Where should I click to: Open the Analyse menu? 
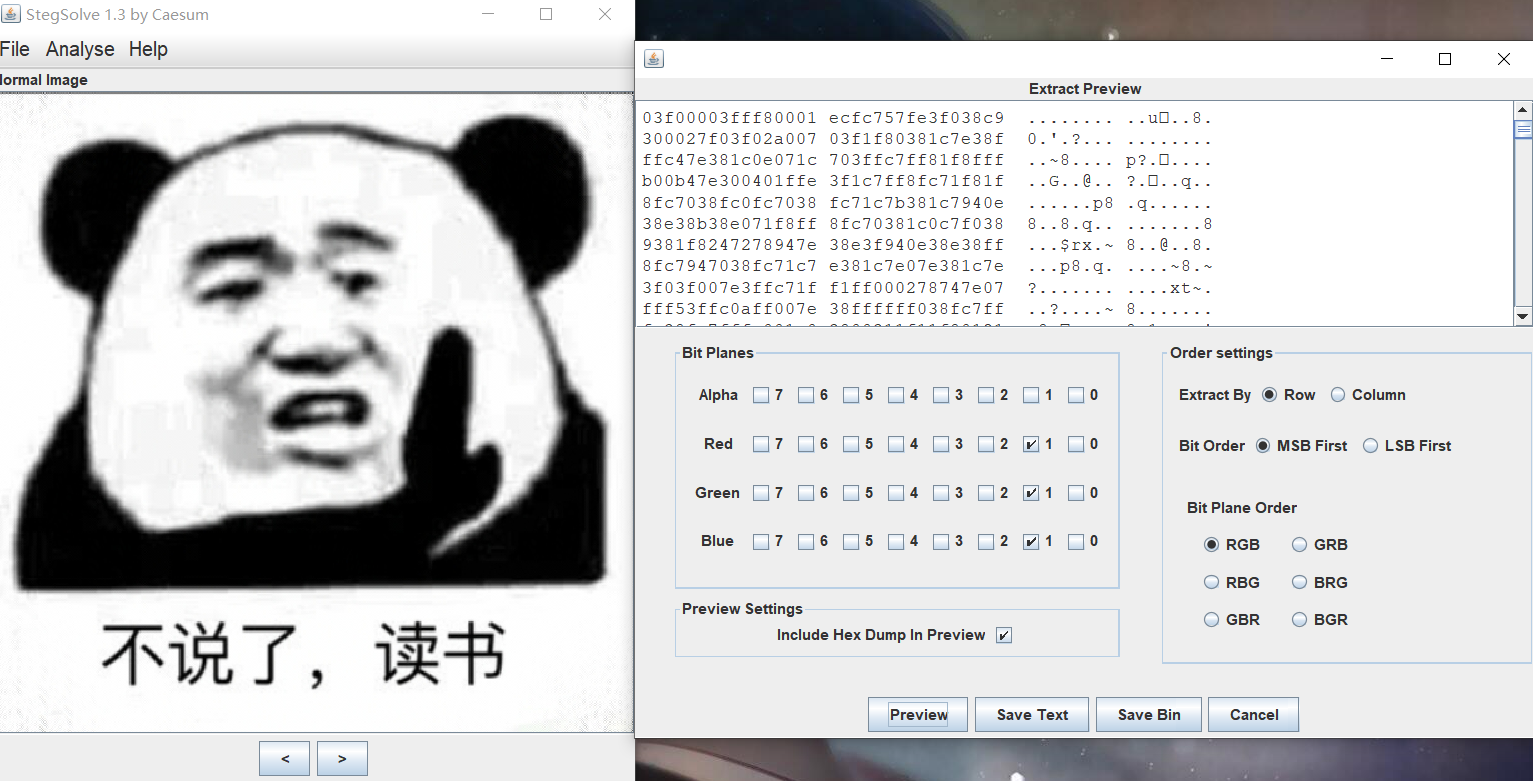point(80,49)
